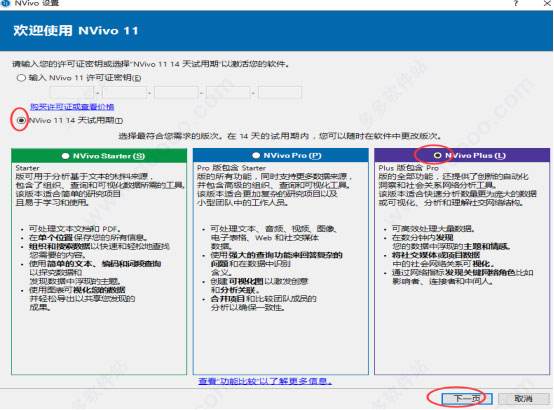Click the Starter bullet 使用图表可视化您的数据
554x410 pixels.
(82, 299)
